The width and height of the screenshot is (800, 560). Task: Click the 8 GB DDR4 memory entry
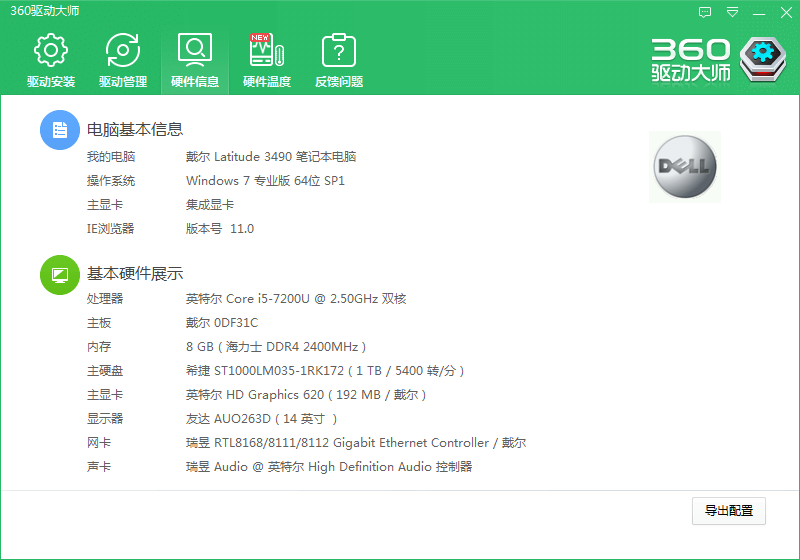[276, 347]
